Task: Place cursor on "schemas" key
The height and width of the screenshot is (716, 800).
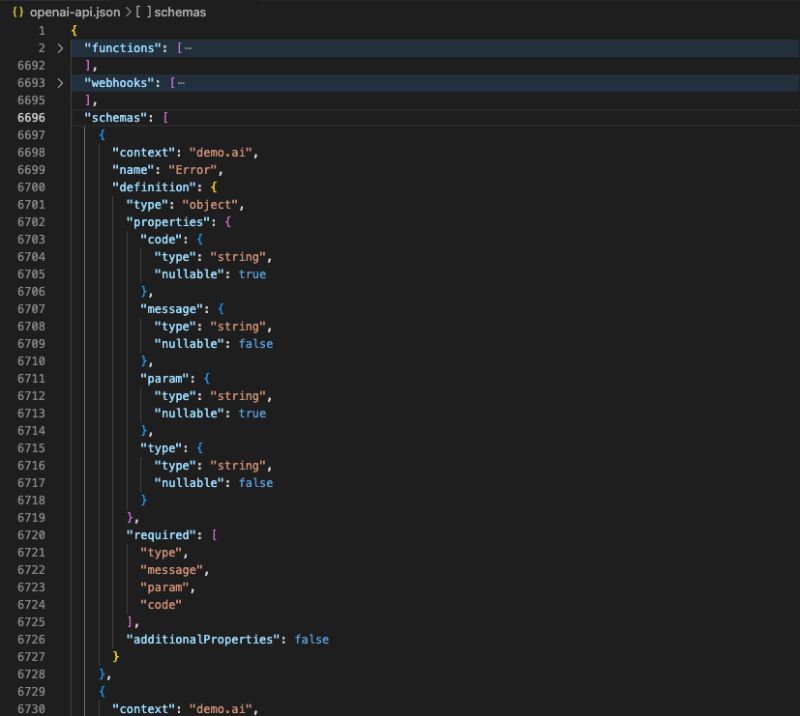Action: [115, 118]
